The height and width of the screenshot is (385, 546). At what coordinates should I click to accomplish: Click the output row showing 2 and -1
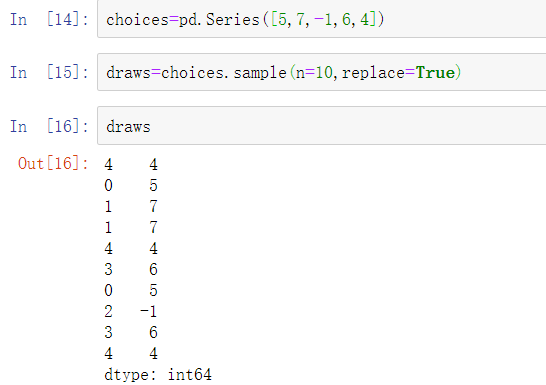[x=131, y=311]
